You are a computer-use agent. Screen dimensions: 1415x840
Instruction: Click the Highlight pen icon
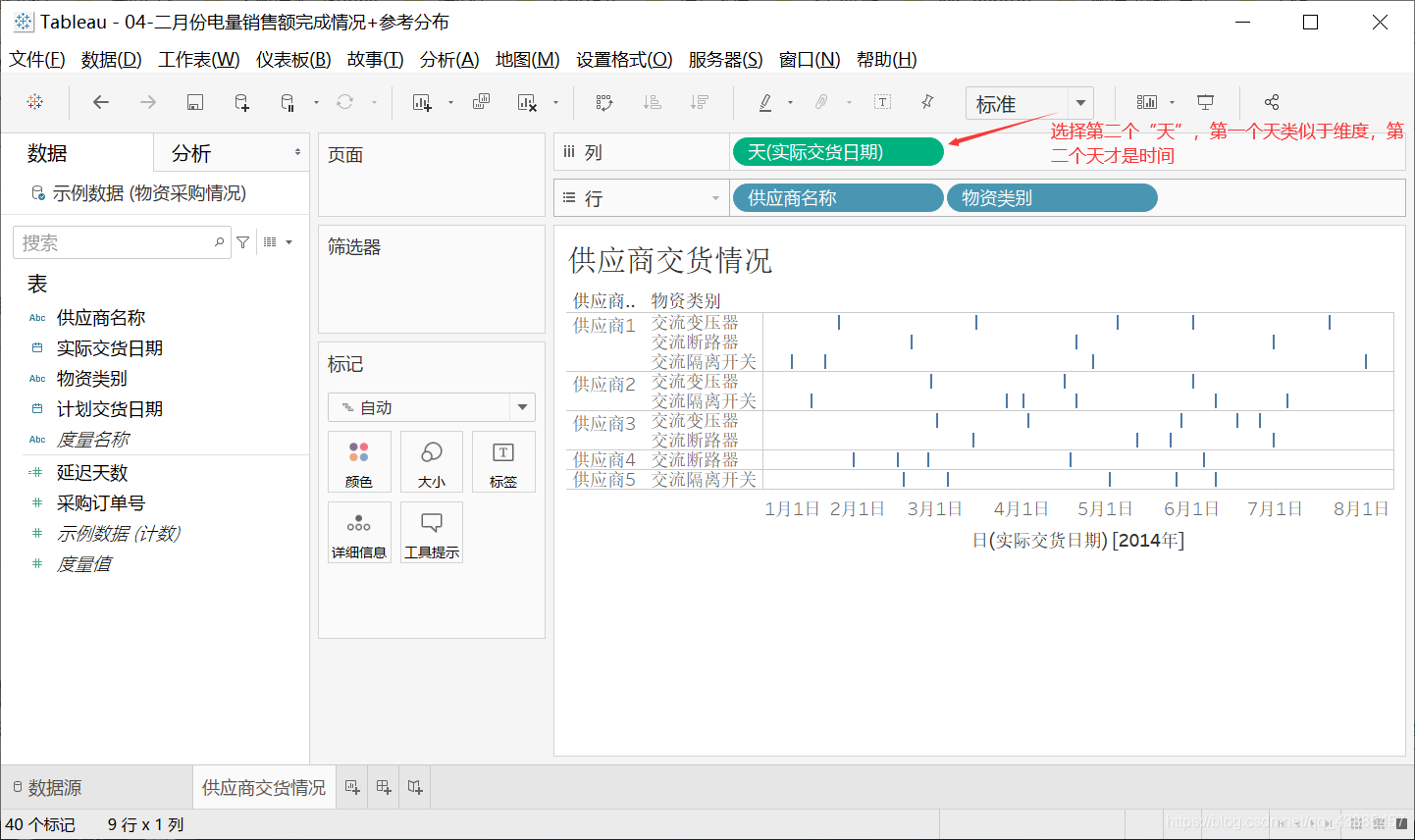click(x=765, y=102)
